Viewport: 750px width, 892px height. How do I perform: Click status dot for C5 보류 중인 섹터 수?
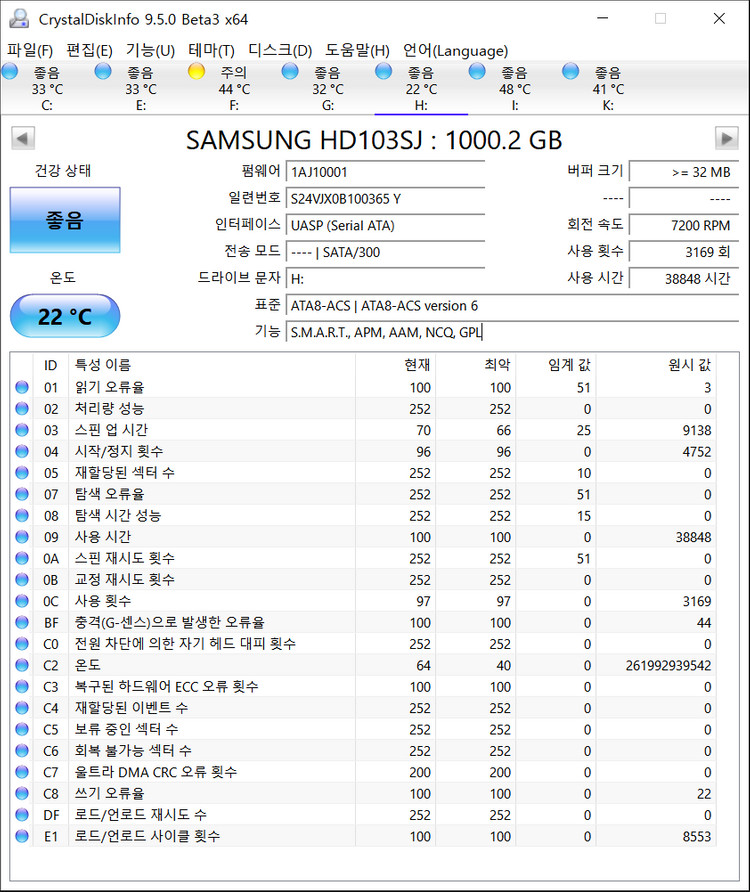(22, 729)
